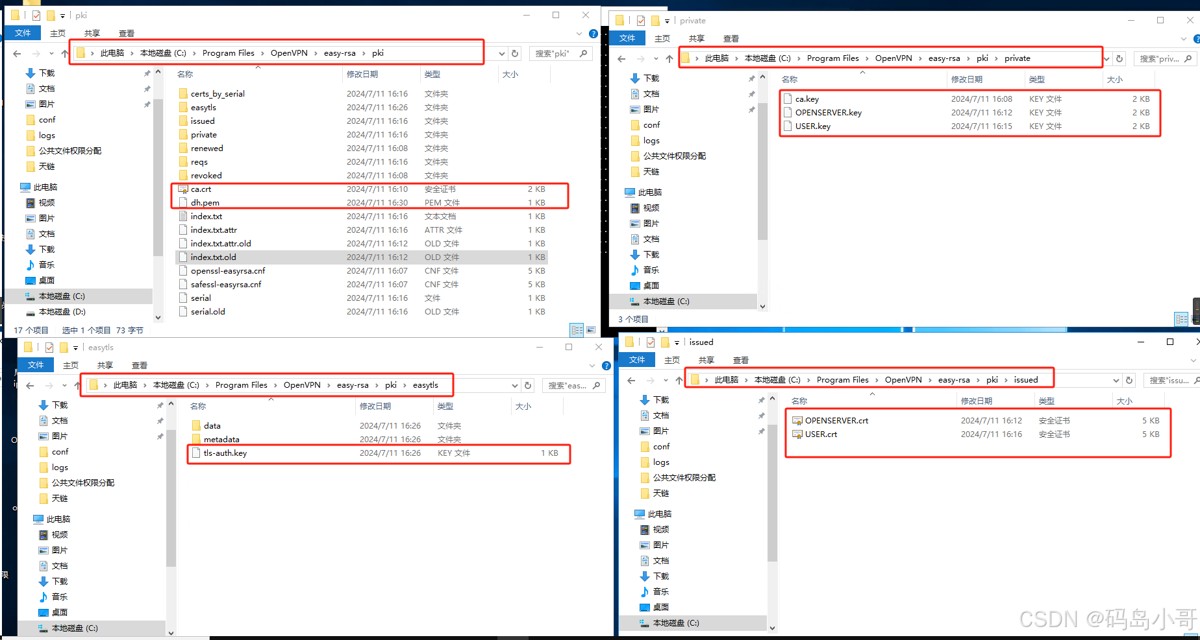Open the 文件 menu in pki window
Image resolution: width=1200 pixels, height=640 pixels.
22,33
